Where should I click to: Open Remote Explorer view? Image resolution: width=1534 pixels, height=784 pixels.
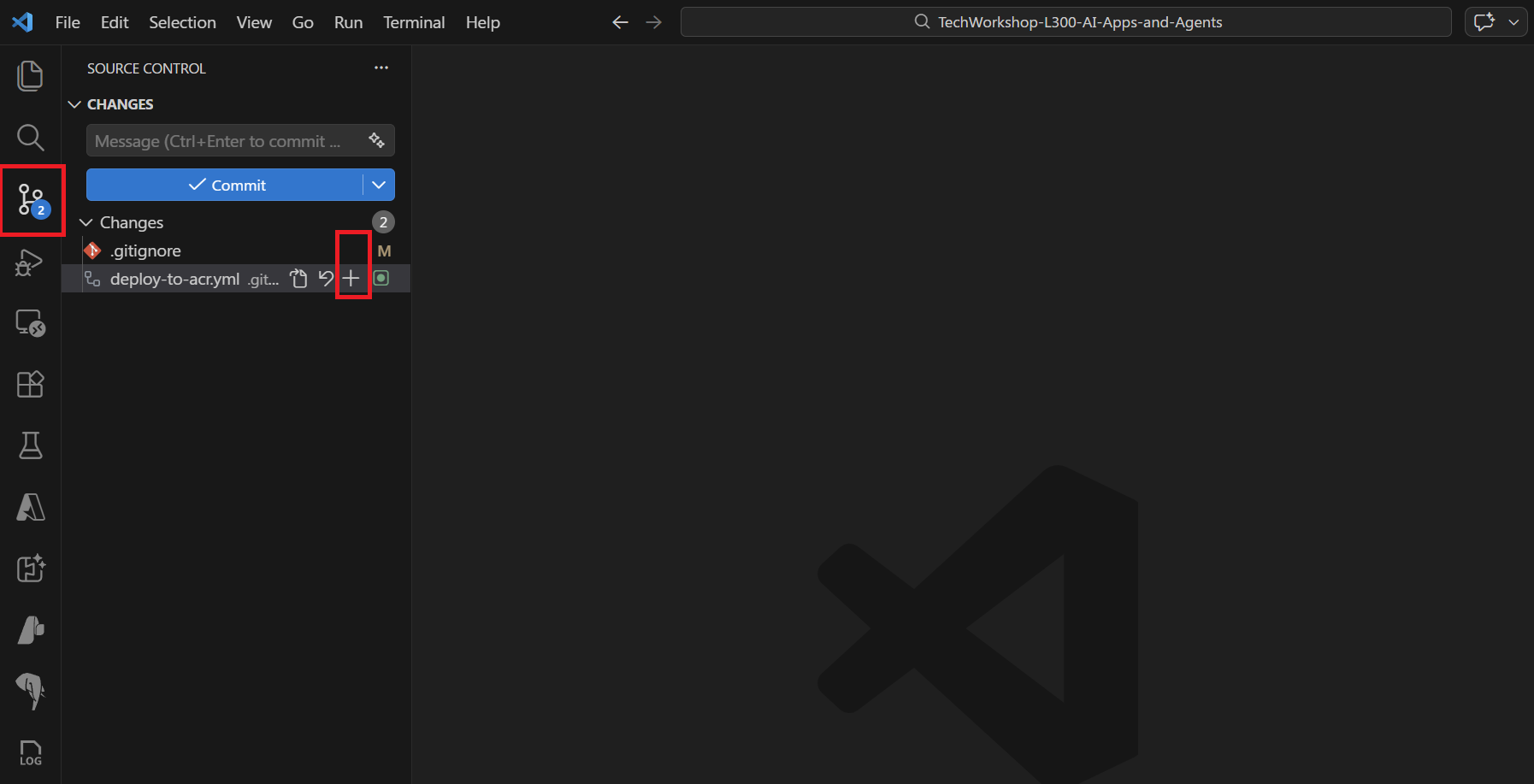(30, 323)
